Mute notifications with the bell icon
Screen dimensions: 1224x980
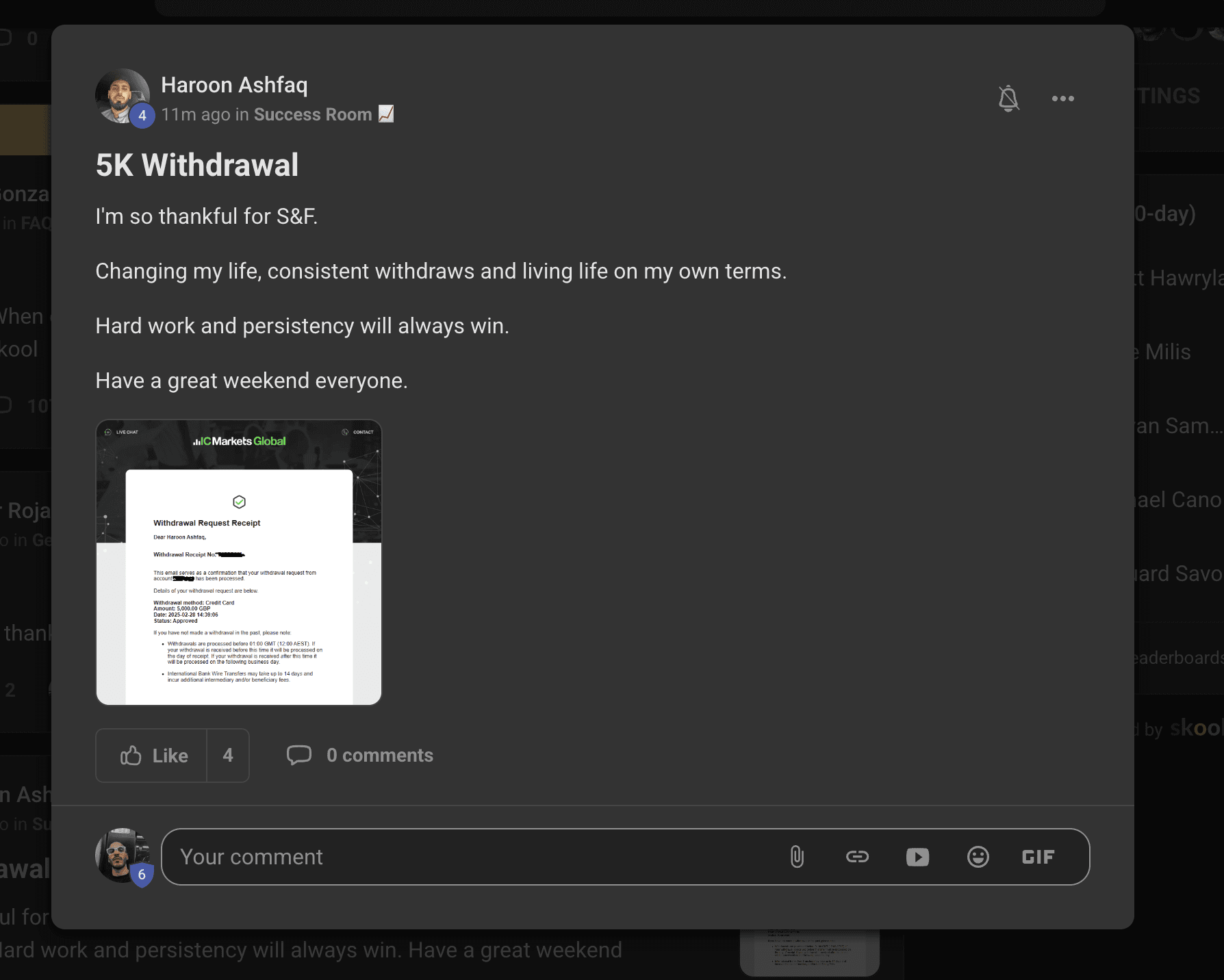click(1008, 99)
